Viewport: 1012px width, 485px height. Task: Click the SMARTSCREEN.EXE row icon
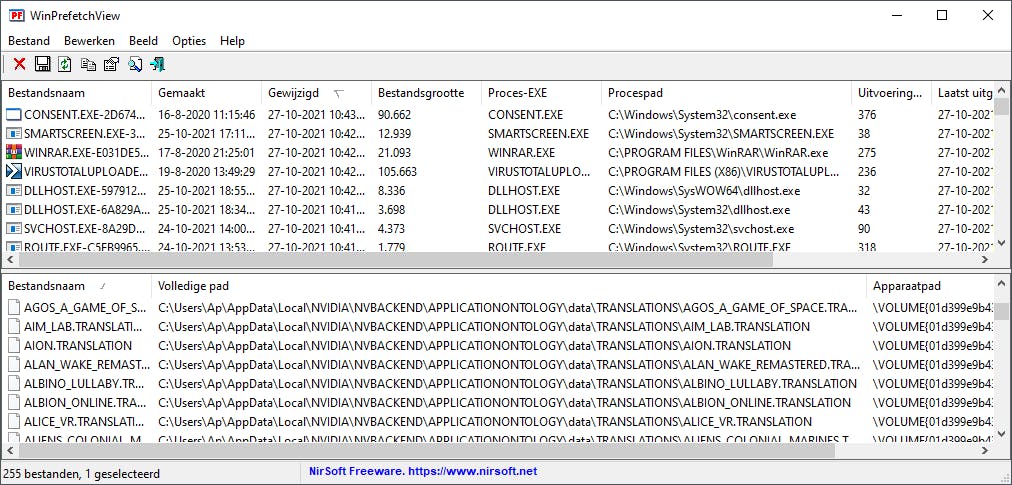point(14,134)
